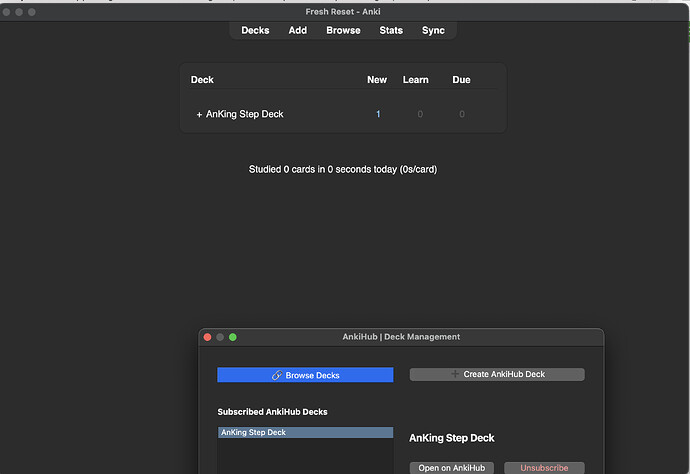Click the Learn column header
The height and width of the screenshot is (474, 690).
pyautogui.click(x=415, y=80)
